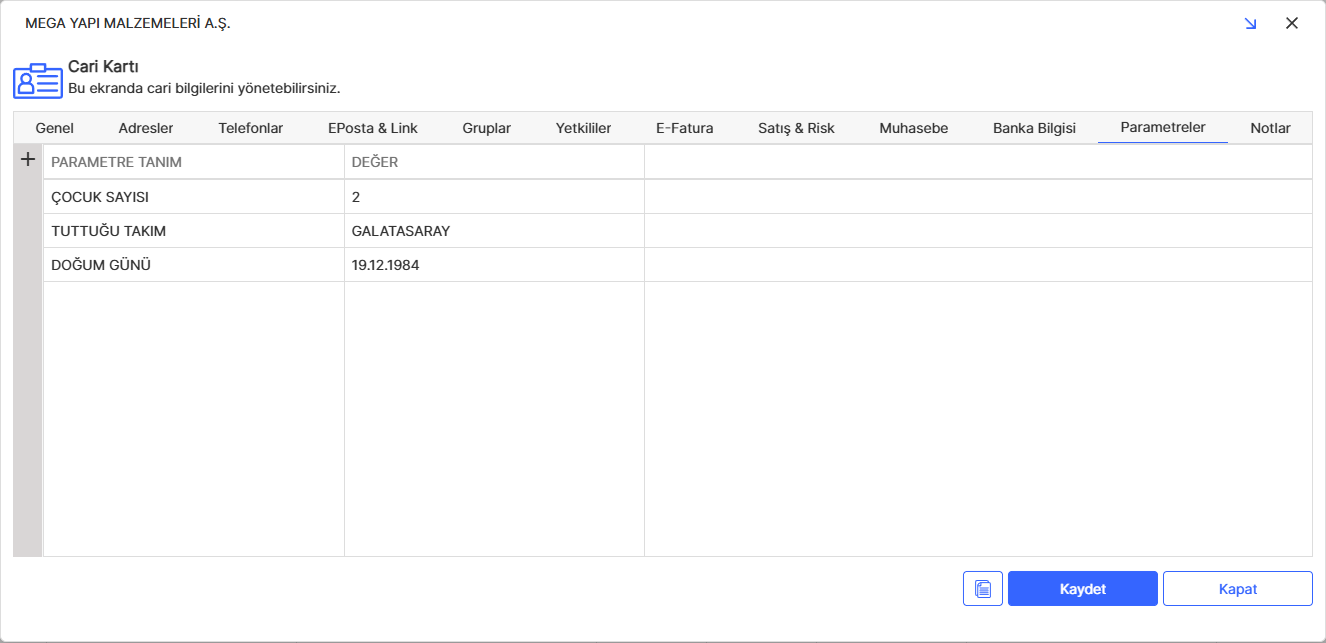Switch to the Notlar tab
Viewport: 1326px width, 643px height.
tap(1270, 128)
